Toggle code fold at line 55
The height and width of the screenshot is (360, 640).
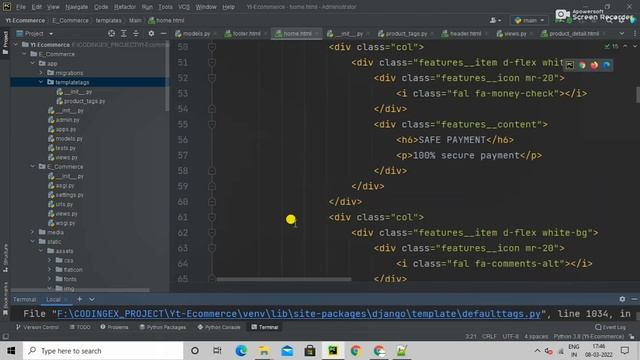212,124
